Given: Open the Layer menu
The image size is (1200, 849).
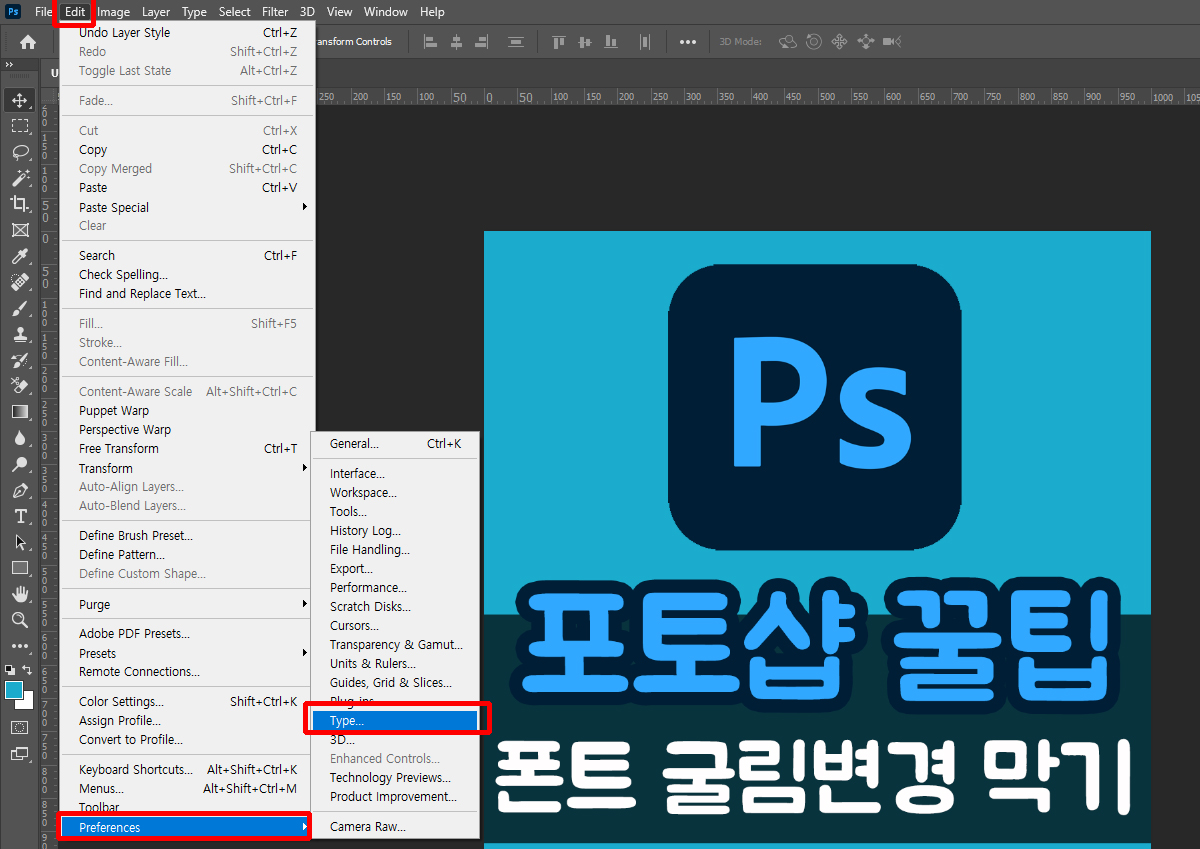Looking at the screenshot, I should (x=155, y=12).
